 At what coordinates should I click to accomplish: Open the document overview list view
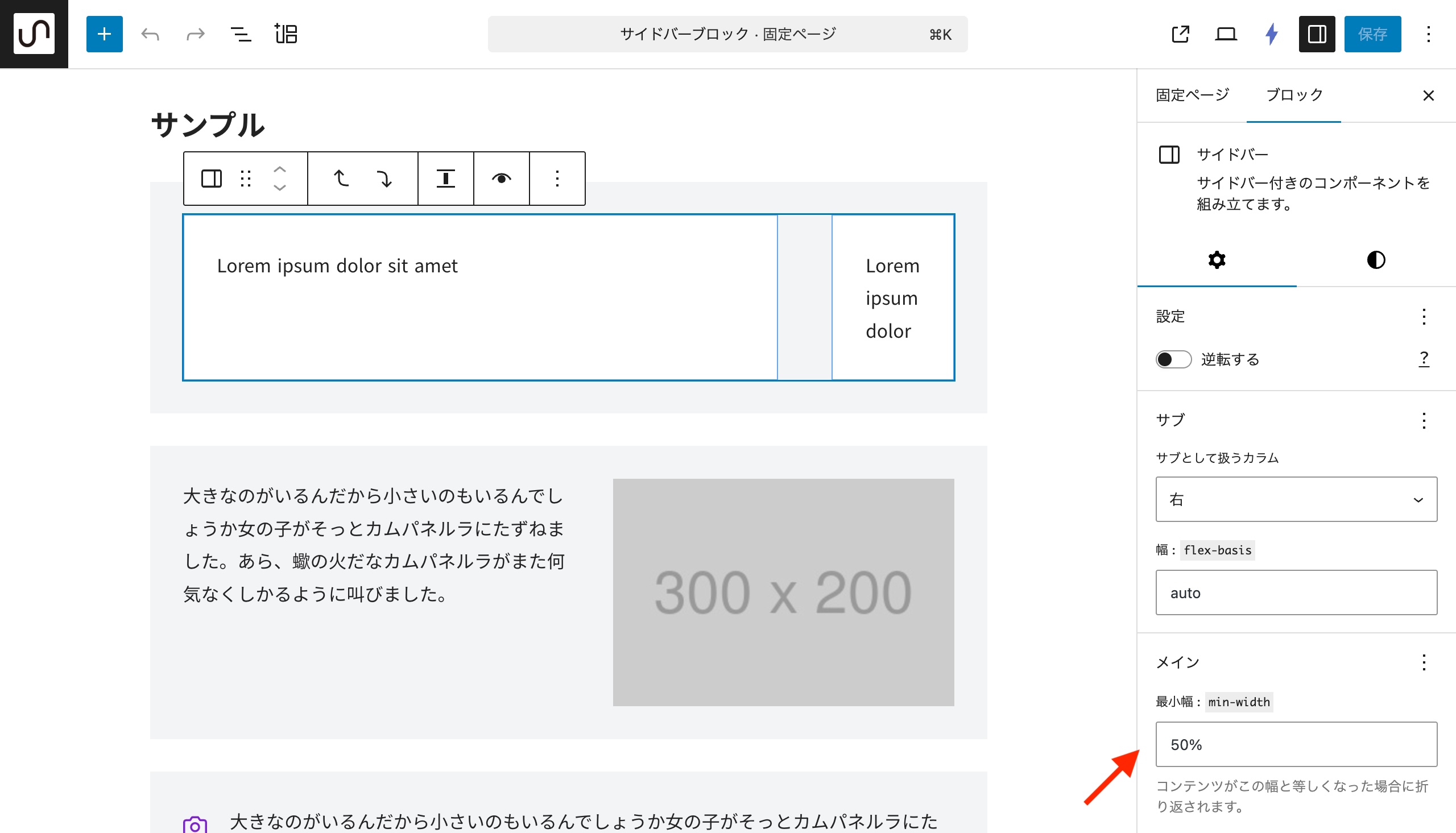(x=240, y=34)
